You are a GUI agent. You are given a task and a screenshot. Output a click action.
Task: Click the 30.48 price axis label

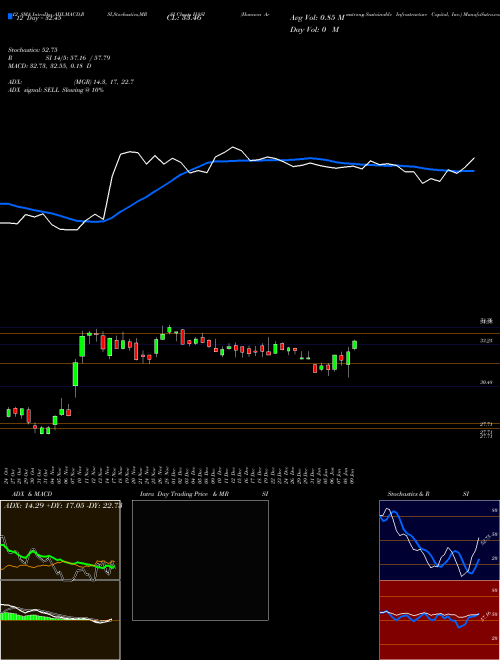[x=487, y=383]
